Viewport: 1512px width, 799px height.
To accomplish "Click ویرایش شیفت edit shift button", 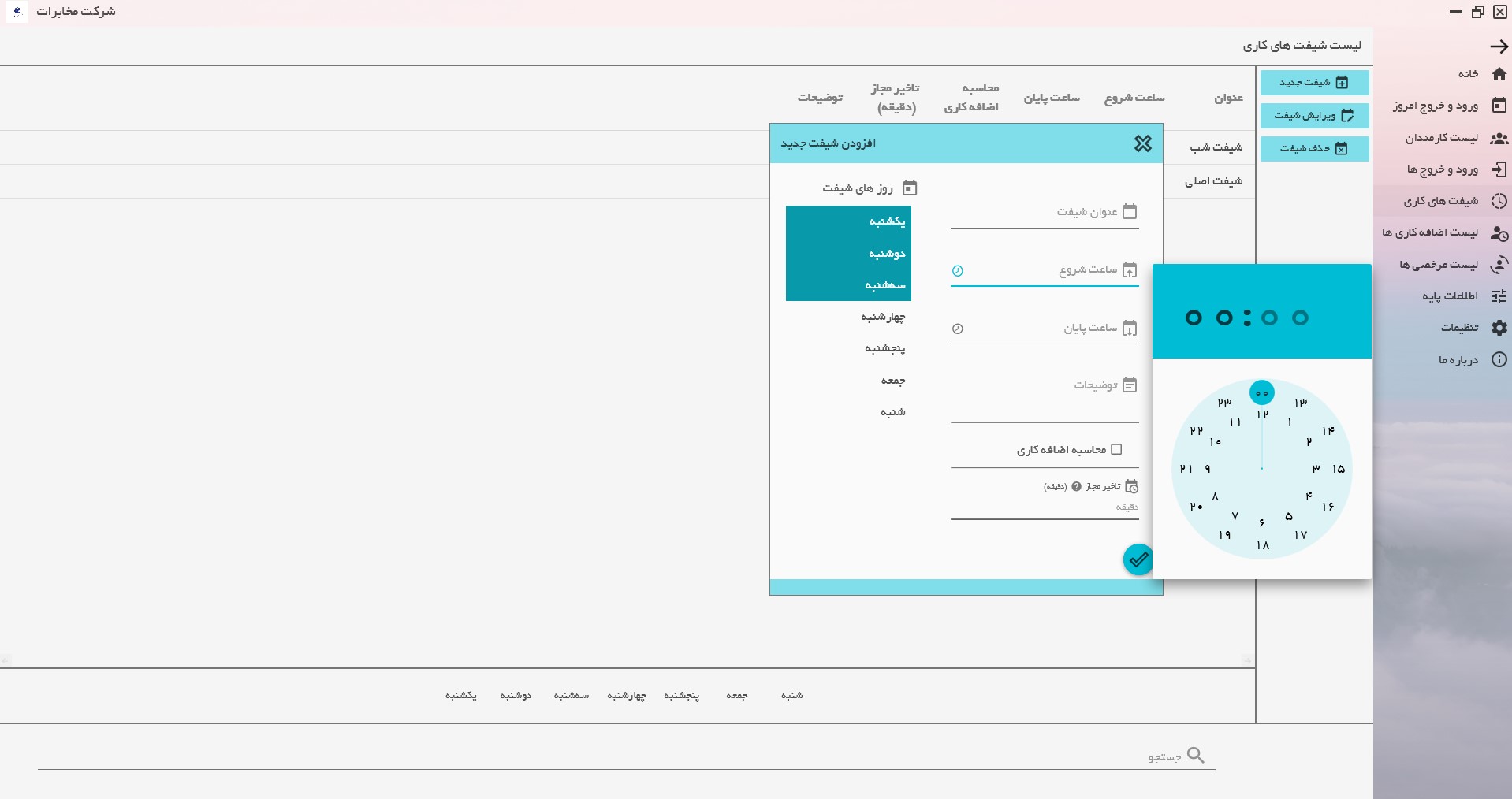I will click(1314, 116).
